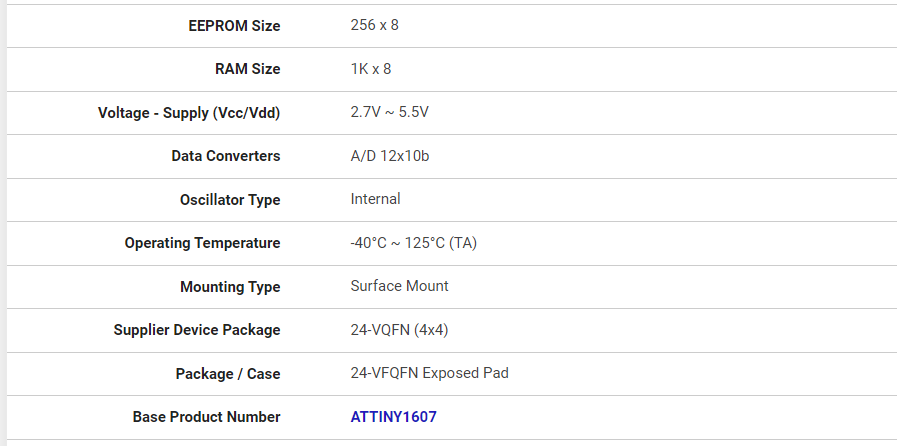Select the RAM Size row label
Viewport: 897px width, 446px height.
click(247, 69)
